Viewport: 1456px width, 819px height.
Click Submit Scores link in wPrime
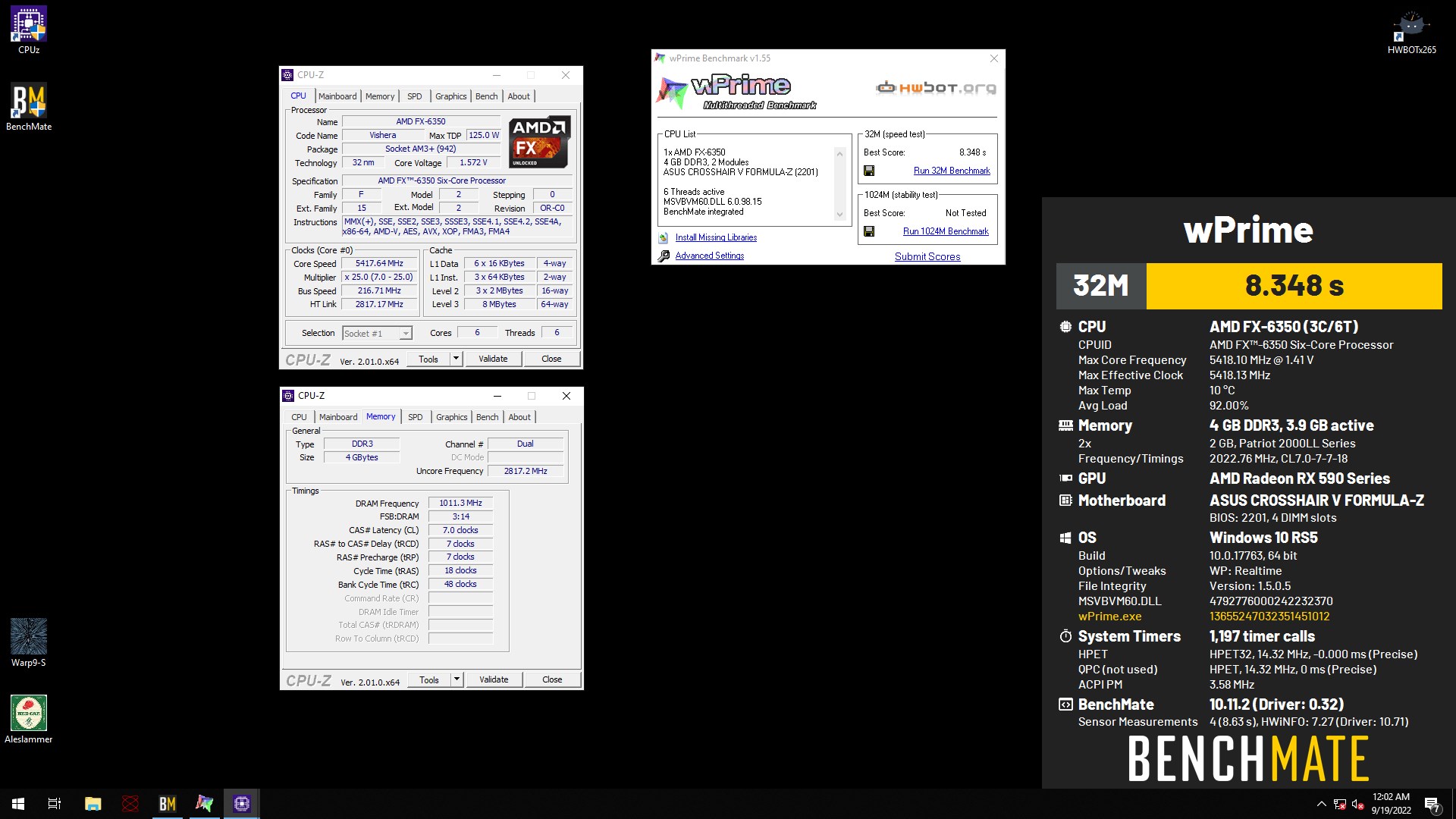(927, 256)
